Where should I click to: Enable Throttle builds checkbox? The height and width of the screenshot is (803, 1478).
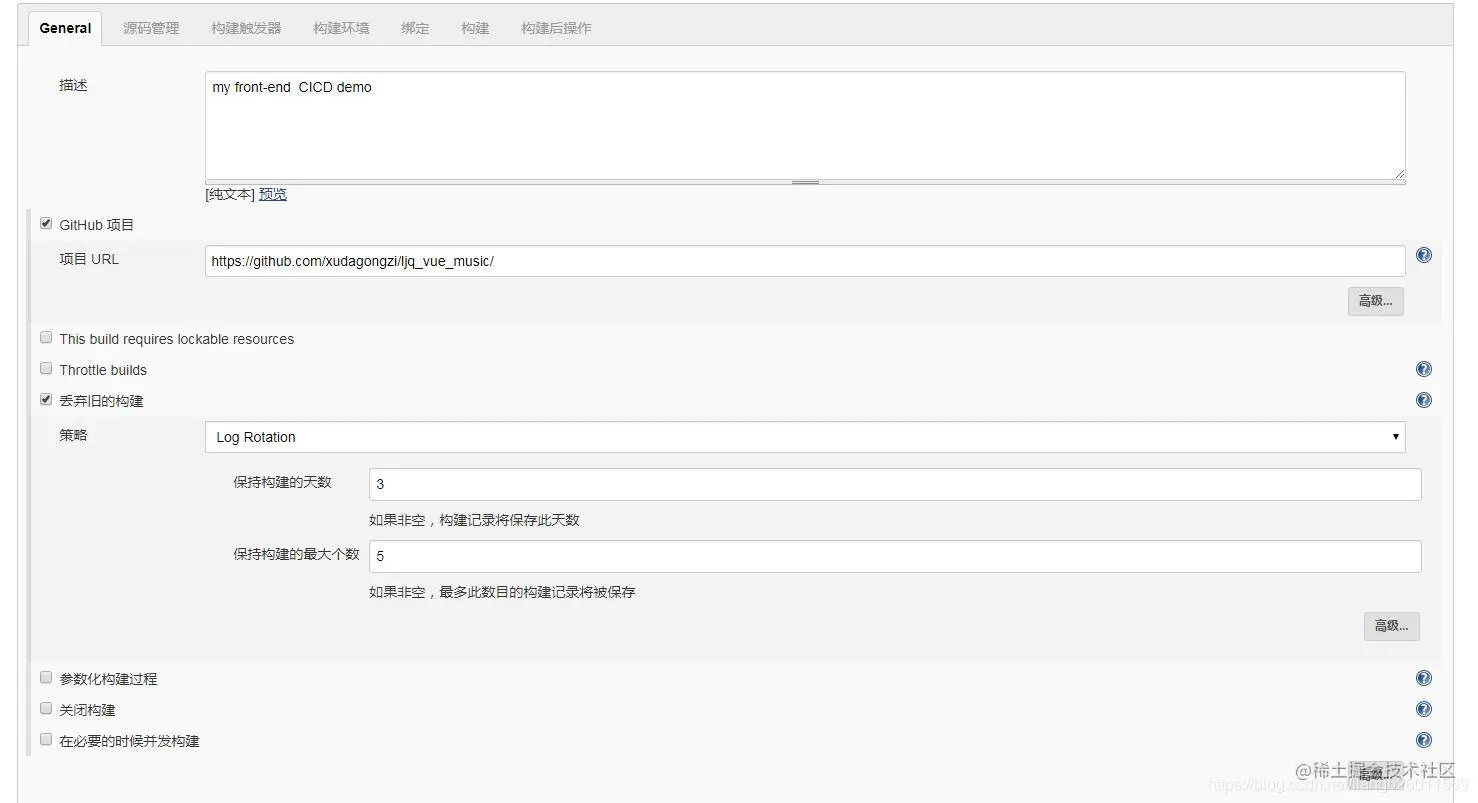click(46, 368)
